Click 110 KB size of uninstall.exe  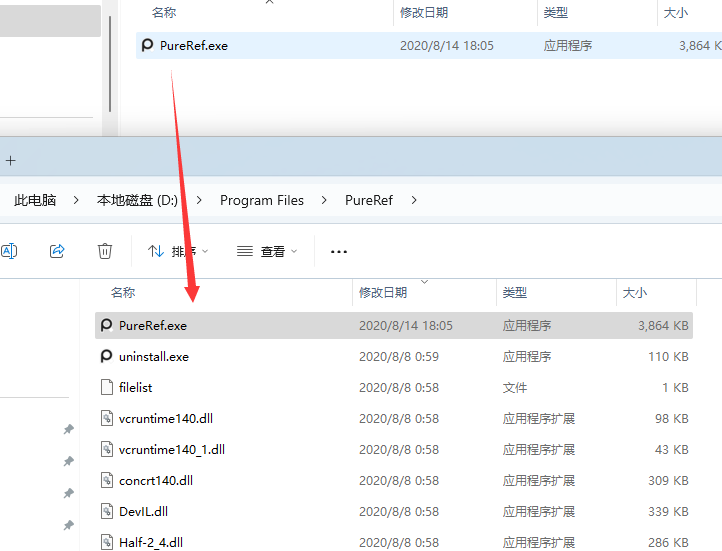[x=668, y=357]
